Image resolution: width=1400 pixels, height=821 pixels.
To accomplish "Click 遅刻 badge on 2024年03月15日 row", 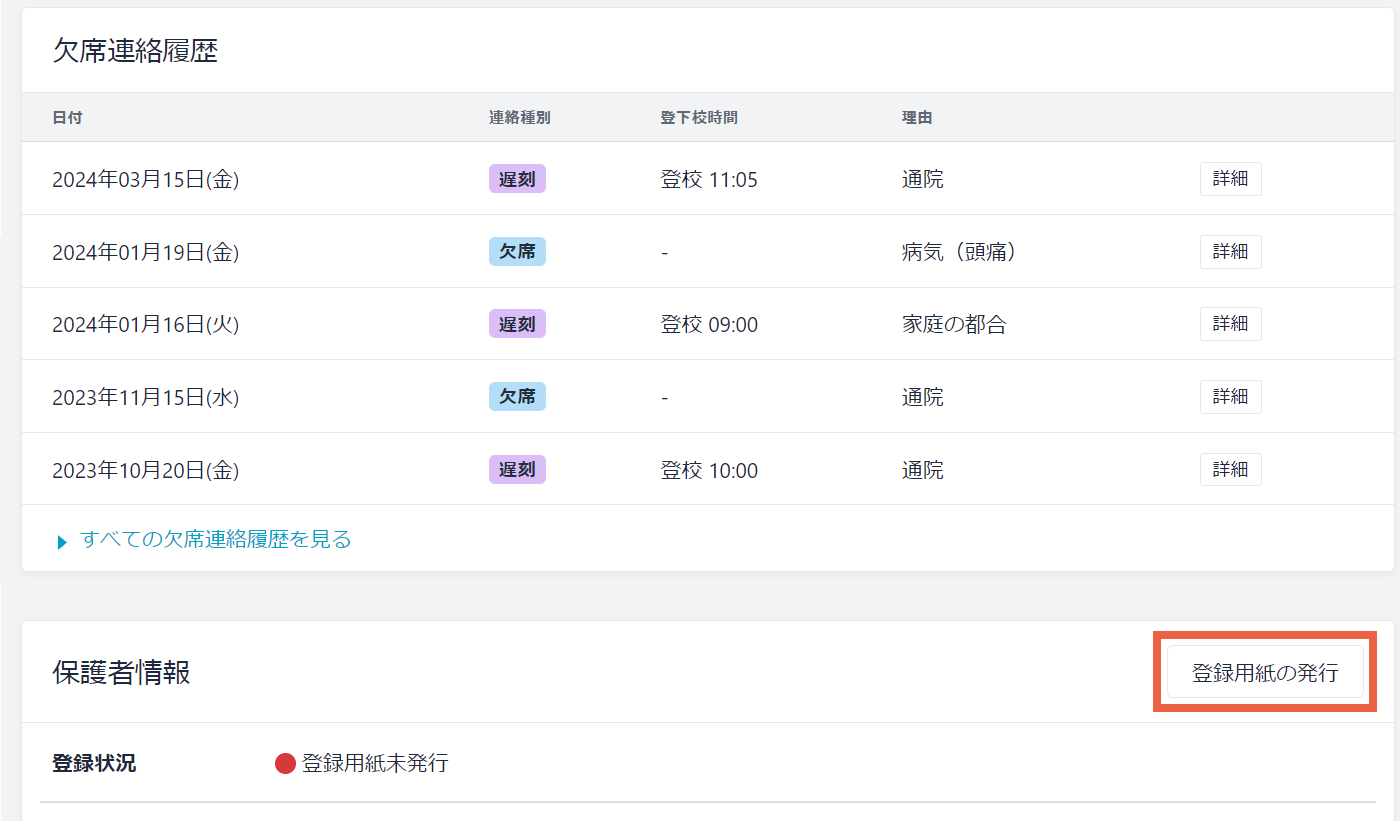I will coord(517,179).
